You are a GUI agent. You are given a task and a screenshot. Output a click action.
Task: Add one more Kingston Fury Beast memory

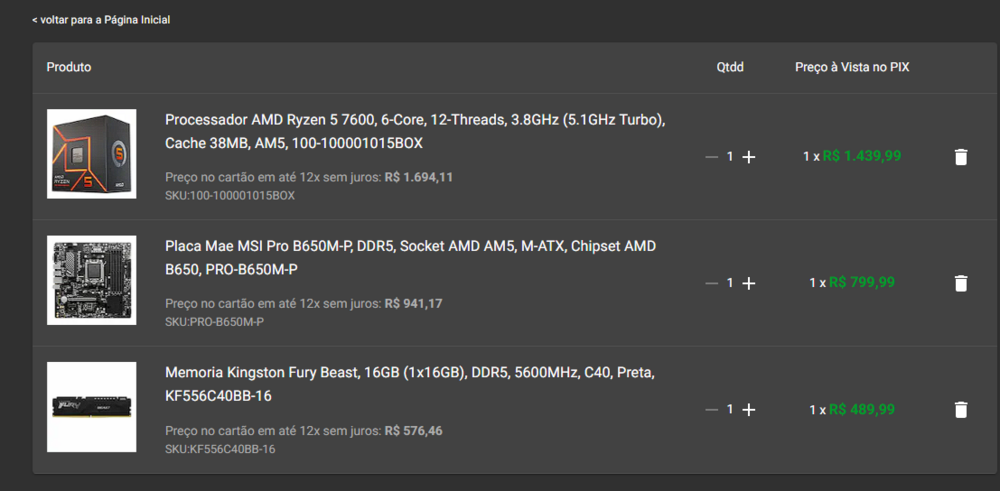click(749, 409)
